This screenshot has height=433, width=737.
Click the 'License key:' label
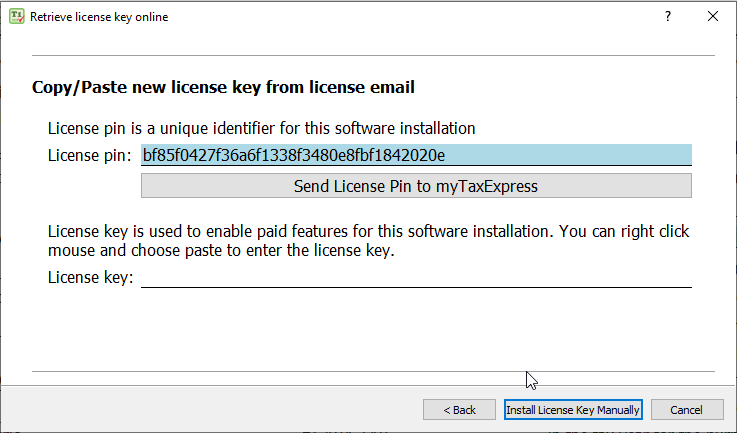pos(90,278)
